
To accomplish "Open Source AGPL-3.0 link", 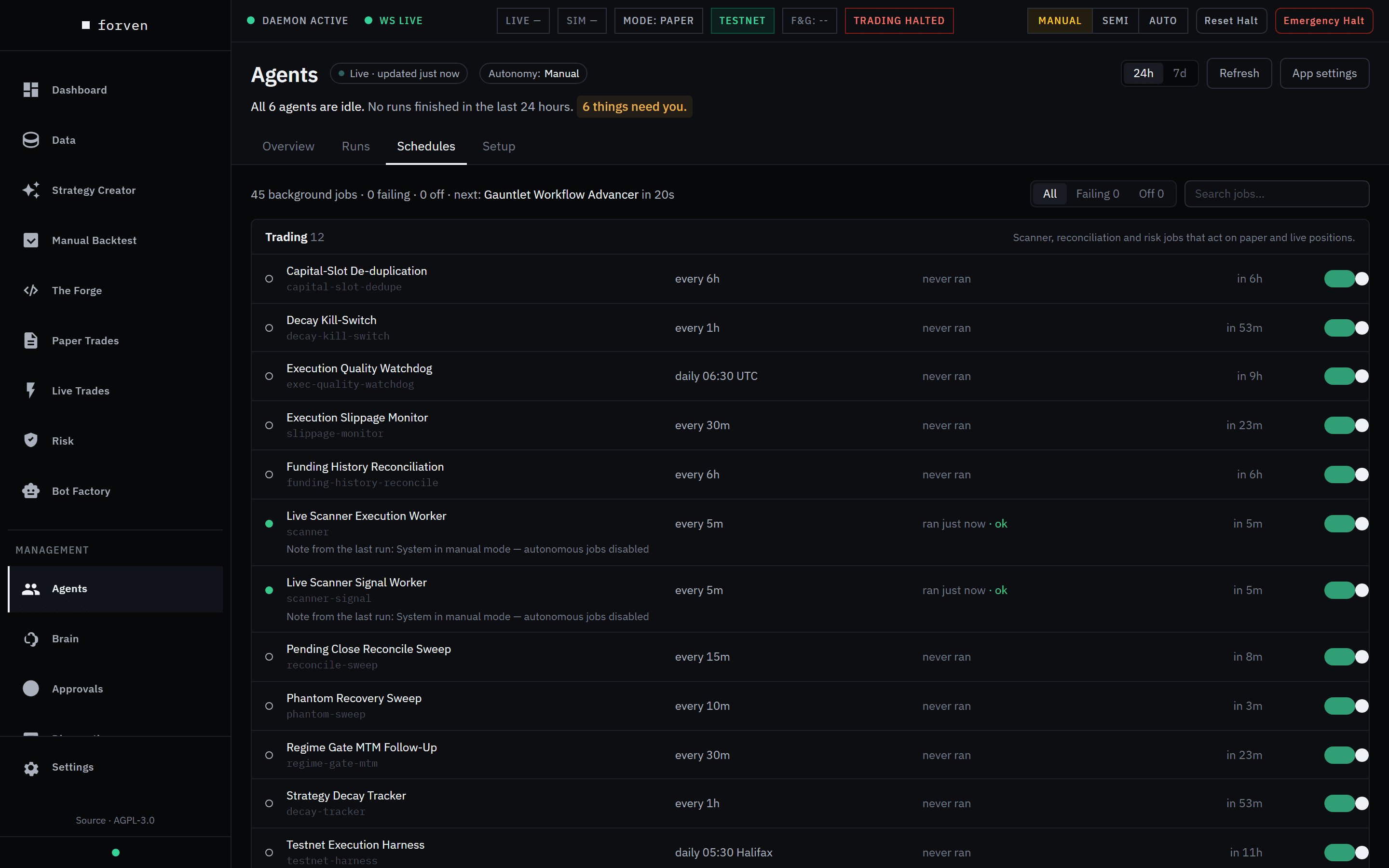I will (115, 820).
